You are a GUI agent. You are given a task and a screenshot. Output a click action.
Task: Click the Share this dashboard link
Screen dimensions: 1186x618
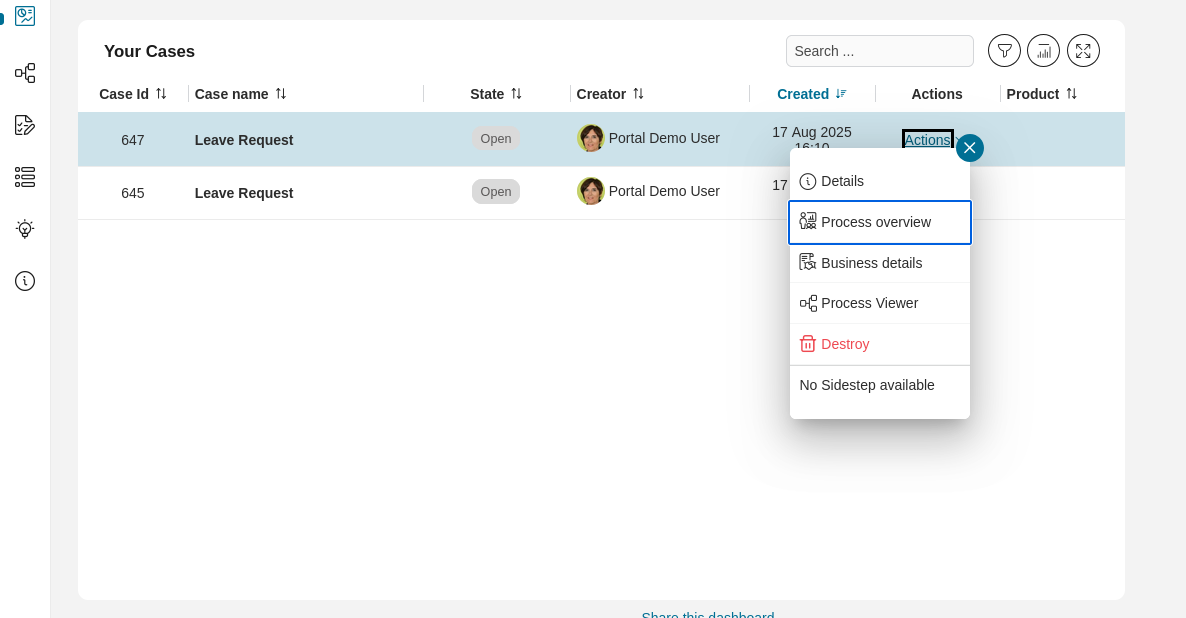(x=708, y=614)
